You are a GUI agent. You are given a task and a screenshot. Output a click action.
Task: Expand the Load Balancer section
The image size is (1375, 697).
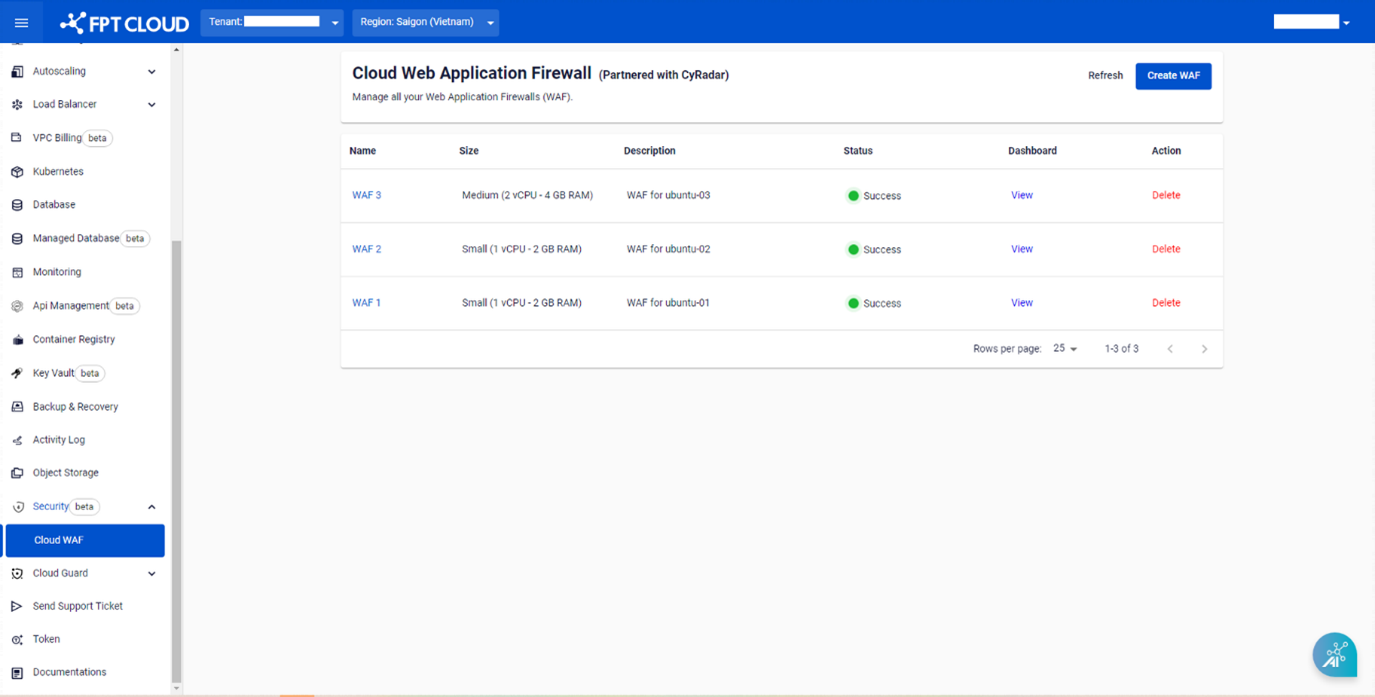(x=151, y=105)
